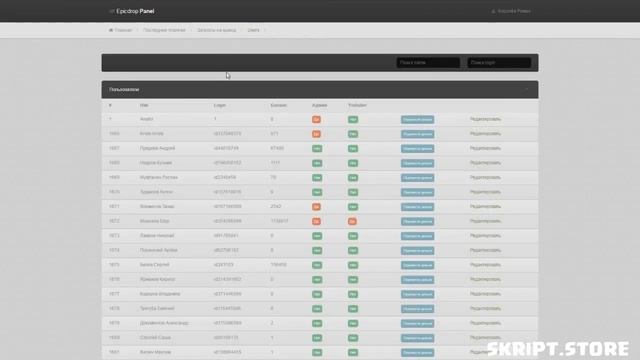640x360 pixels.
Task: Toggle the admin badge for user 1671
Action: [x=316, y=207]
